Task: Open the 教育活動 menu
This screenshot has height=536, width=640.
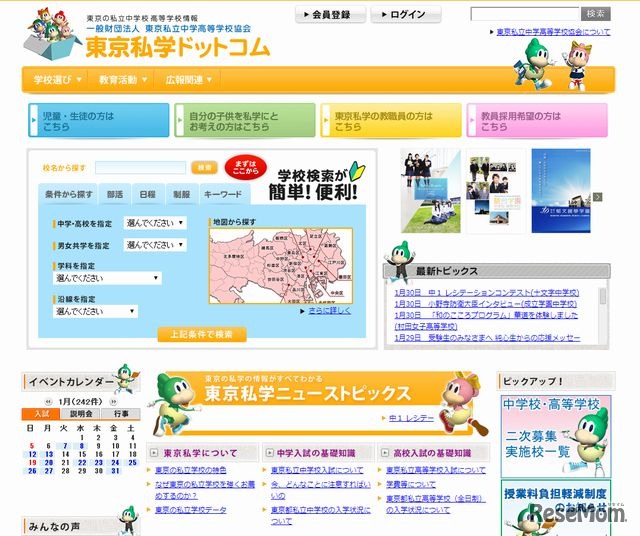Action: pos(122,80)
